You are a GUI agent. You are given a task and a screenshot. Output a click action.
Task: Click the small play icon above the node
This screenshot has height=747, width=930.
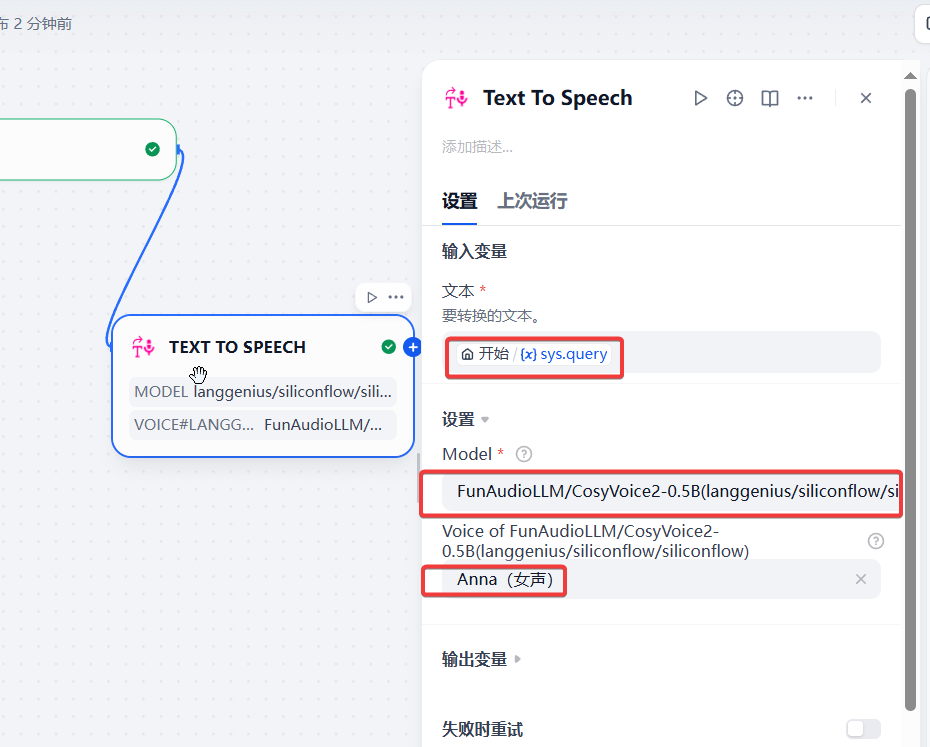tap(372, 297)
